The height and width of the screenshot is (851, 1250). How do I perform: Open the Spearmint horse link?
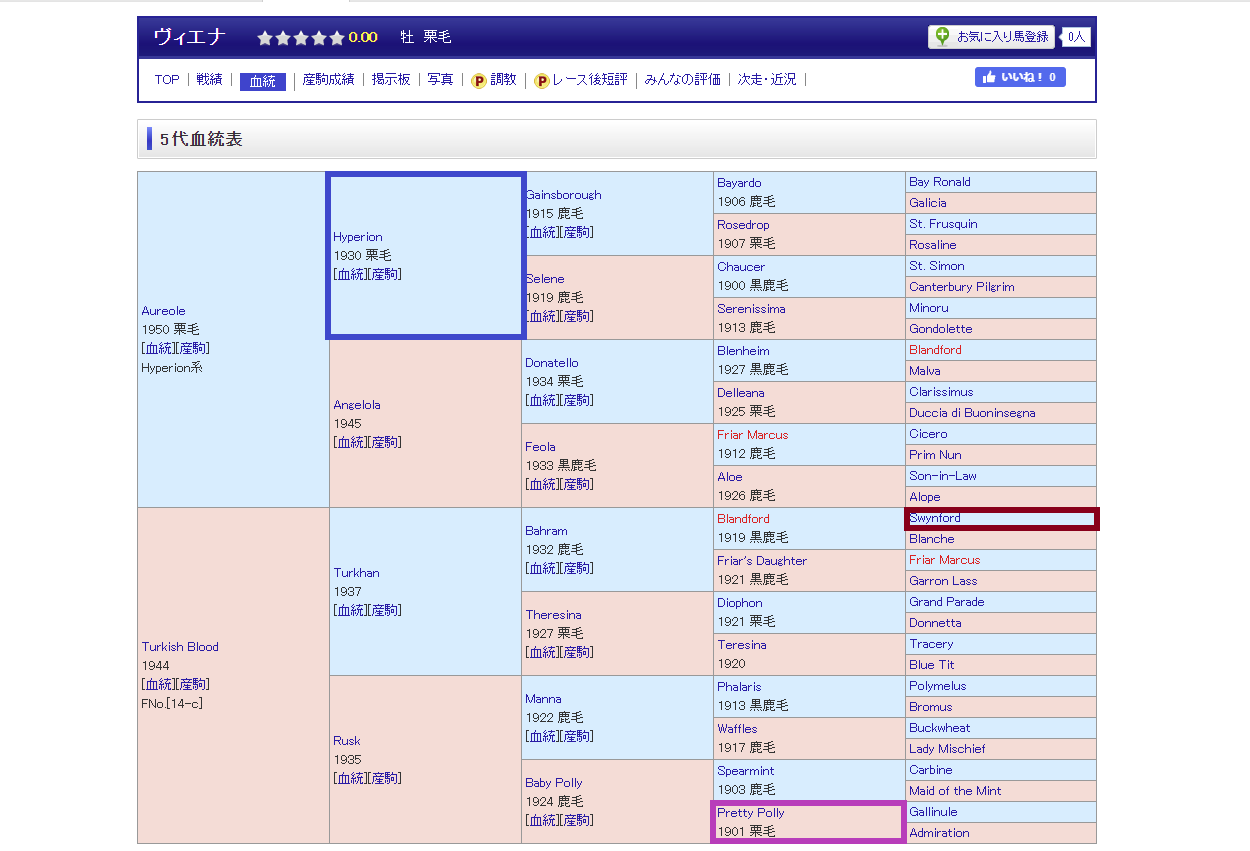[746, 771]
